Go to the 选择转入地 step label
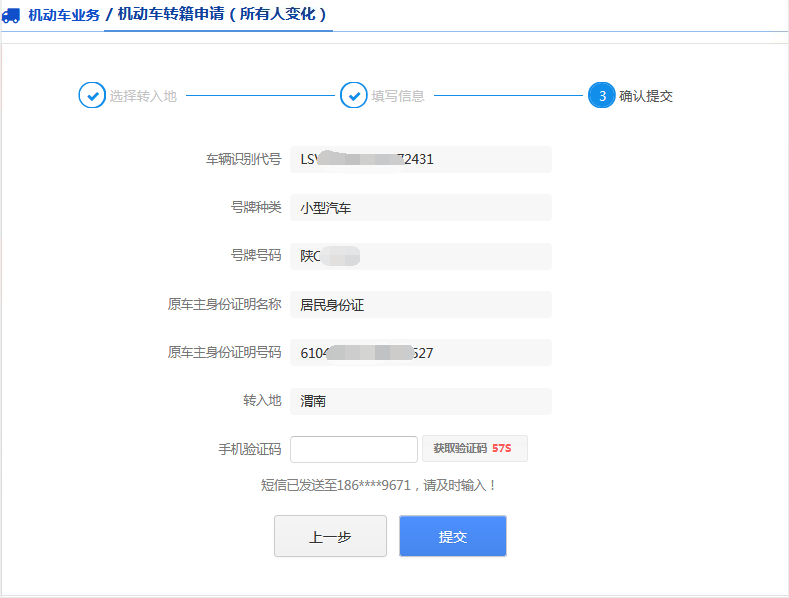 tap(143, 96)
